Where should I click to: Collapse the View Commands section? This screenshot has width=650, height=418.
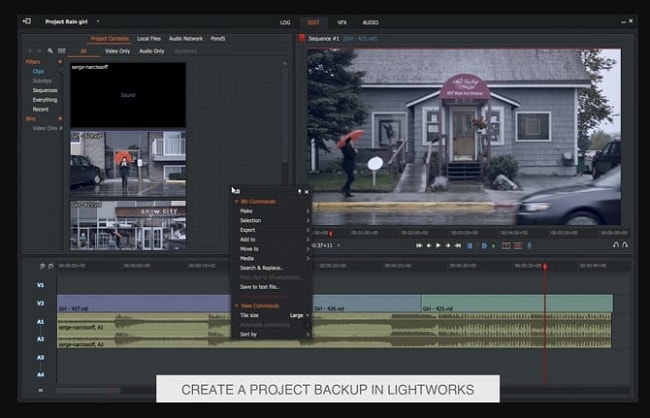click(237, 306)
